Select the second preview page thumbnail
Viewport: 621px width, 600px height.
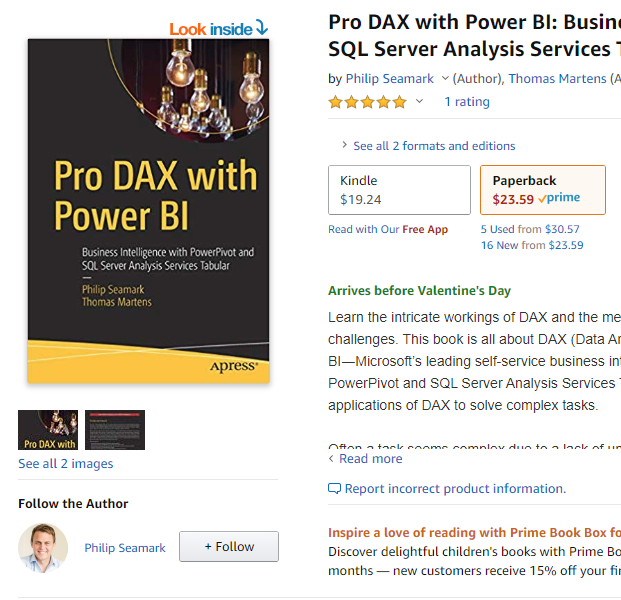(115, 430)
